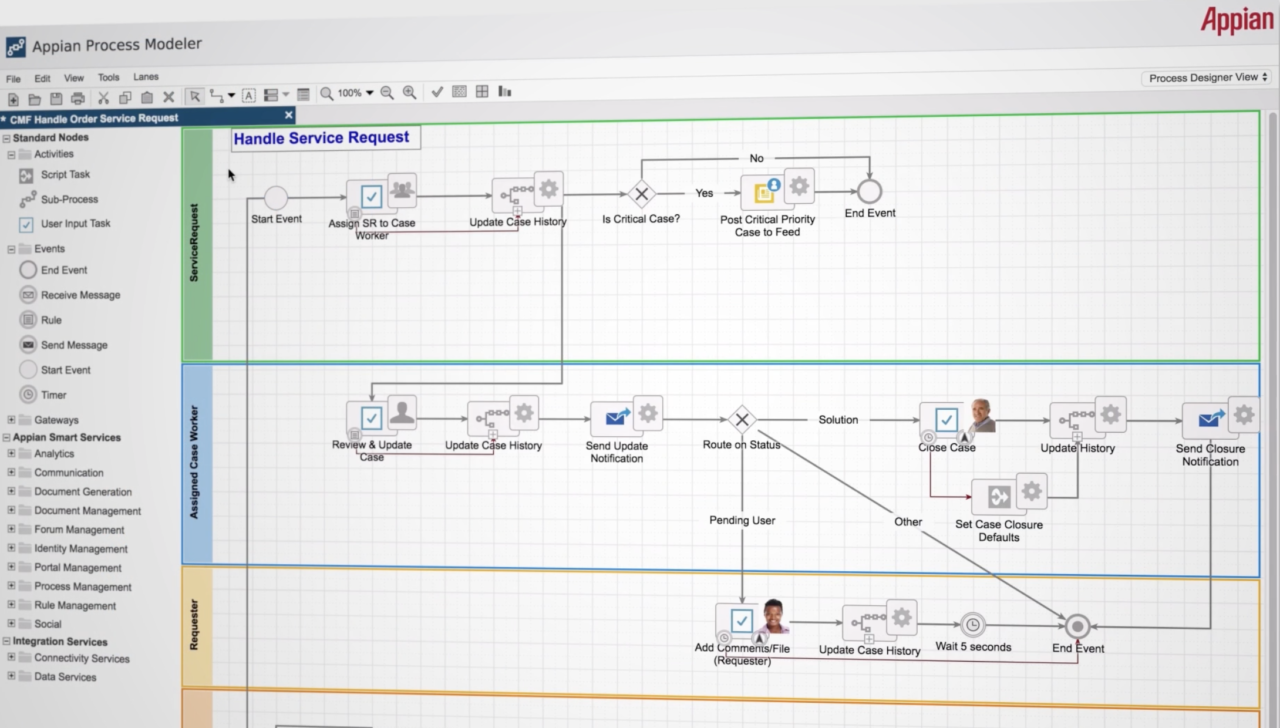
Task: Click the Zoom Out magnifier icon
Action: click(x=387, y=93)
